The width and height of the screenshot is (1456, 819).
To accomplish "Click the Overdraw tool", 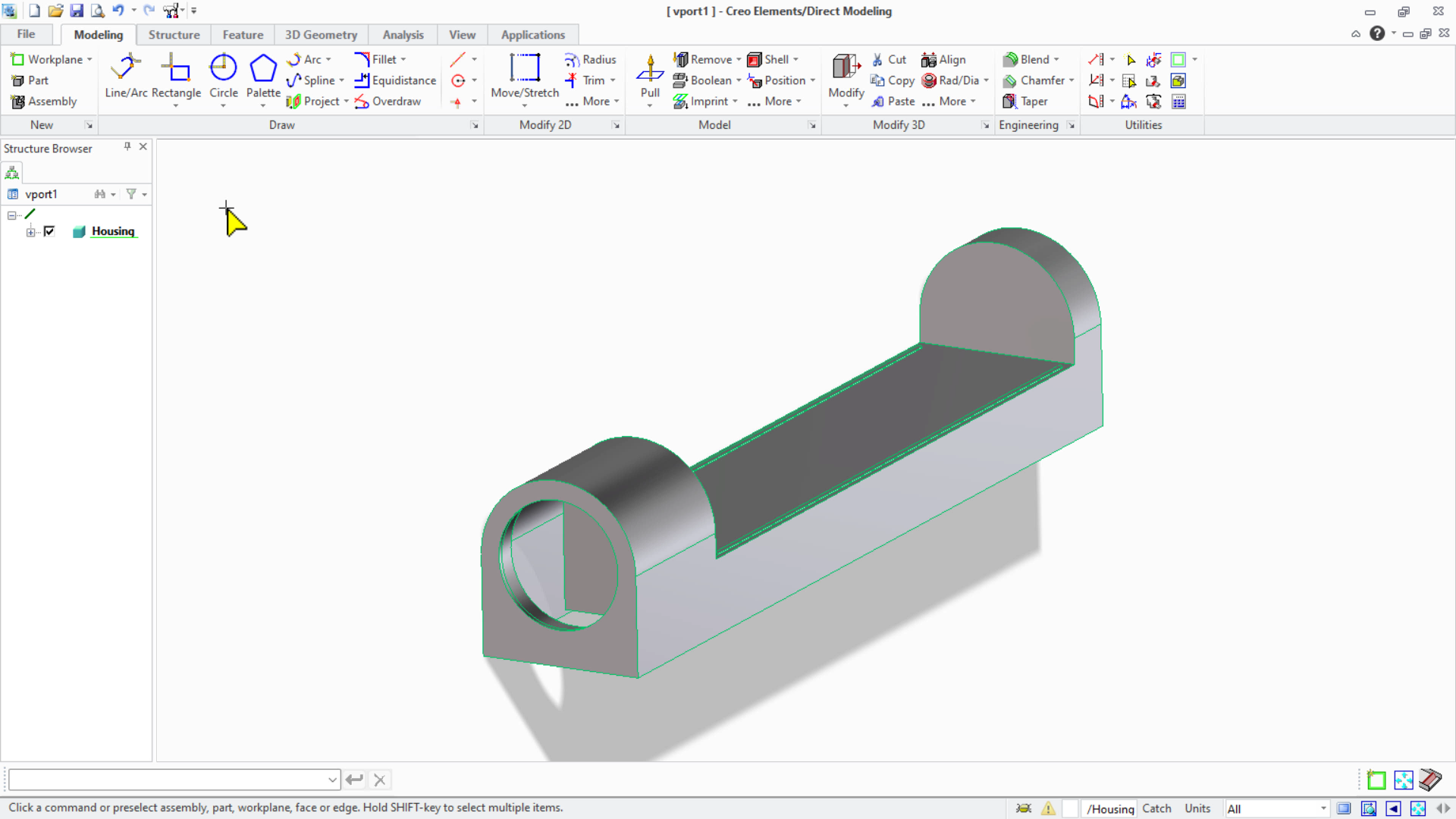I will coord(388,101).
